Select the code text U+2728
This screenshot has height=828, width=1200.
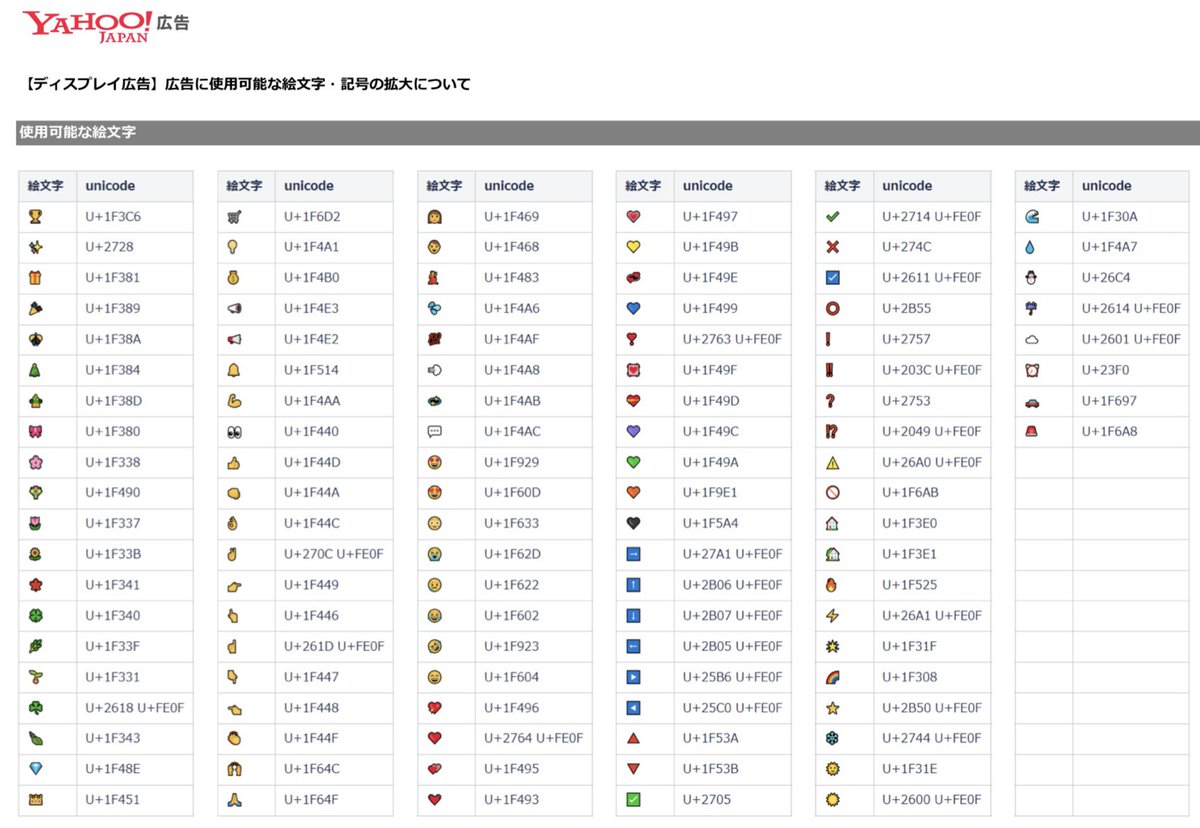click(x=108, y=247)
